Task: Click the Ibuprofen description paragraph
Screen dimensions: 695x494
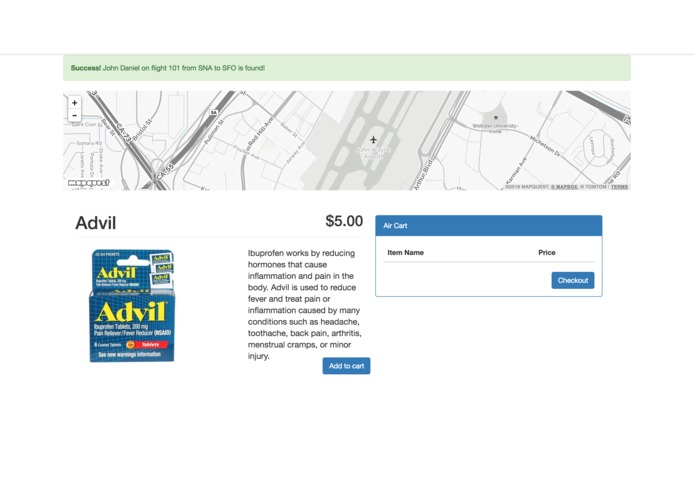Action: [x=305, y=304]
